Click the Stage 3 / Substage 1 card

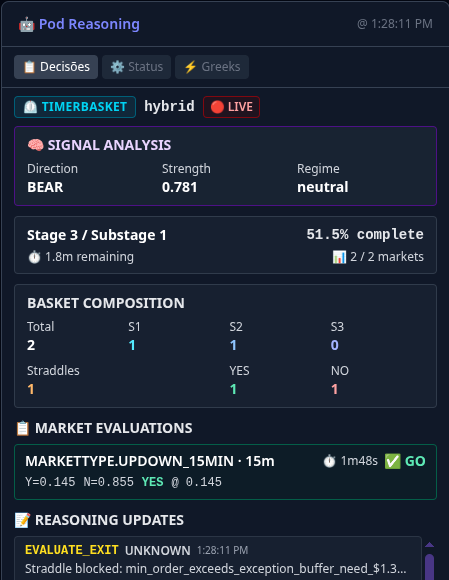(x=225, y=245)
